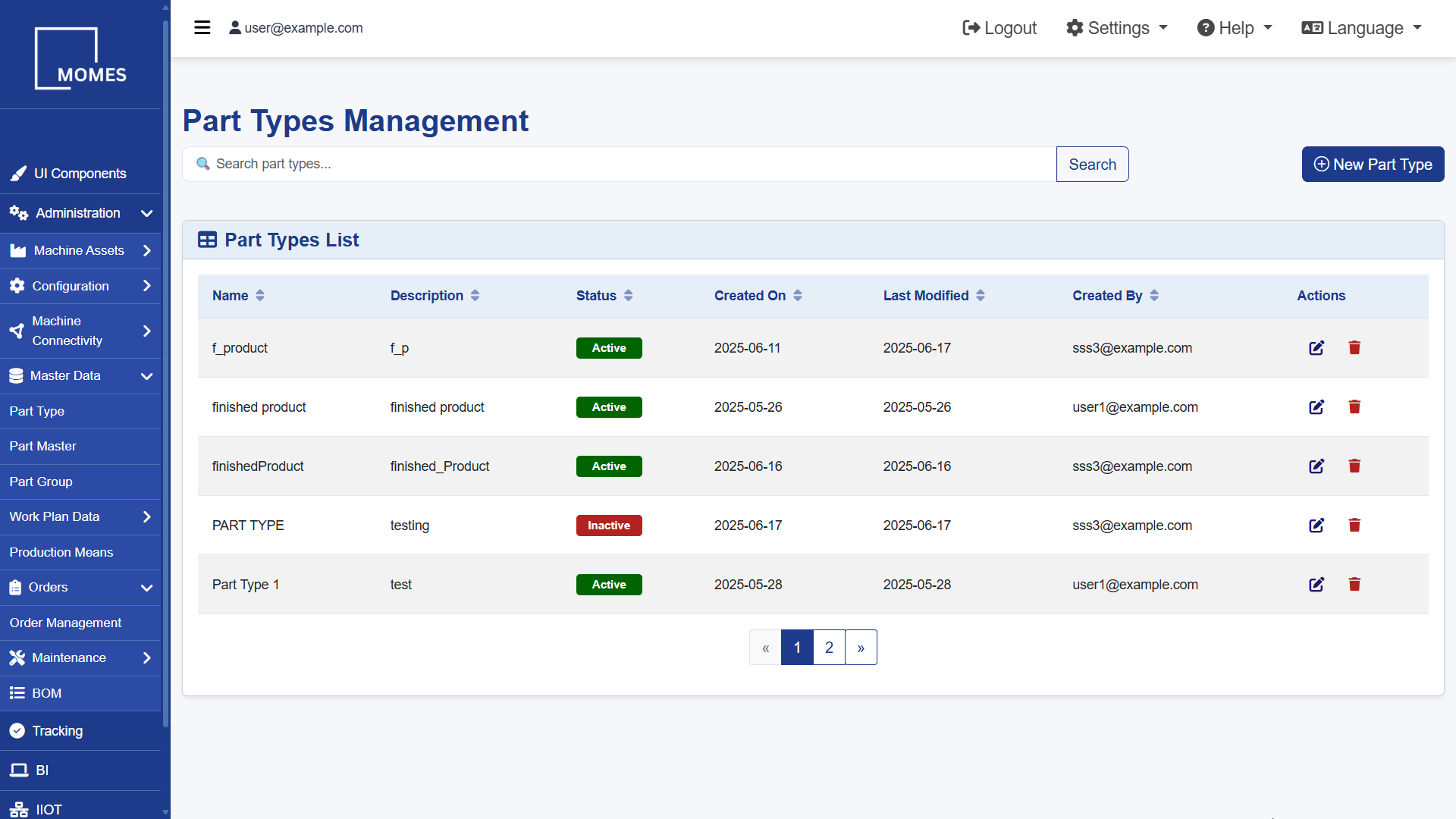Image resolution: width=1456 pixels, height=819 pixels.
Task: Go to the next page arrow
Action: (861, 648)
